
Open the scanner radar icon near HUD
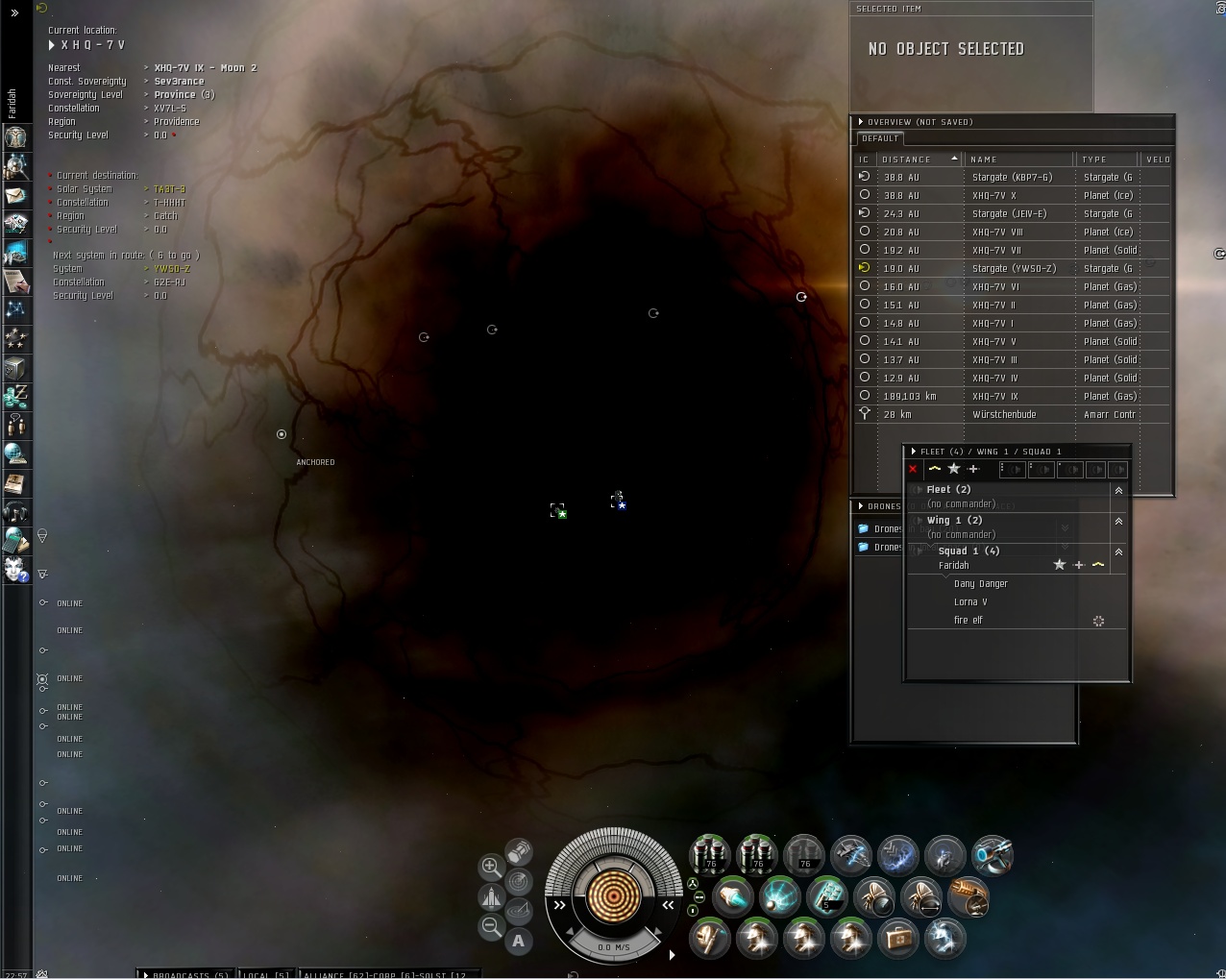[x=519, y=881]
